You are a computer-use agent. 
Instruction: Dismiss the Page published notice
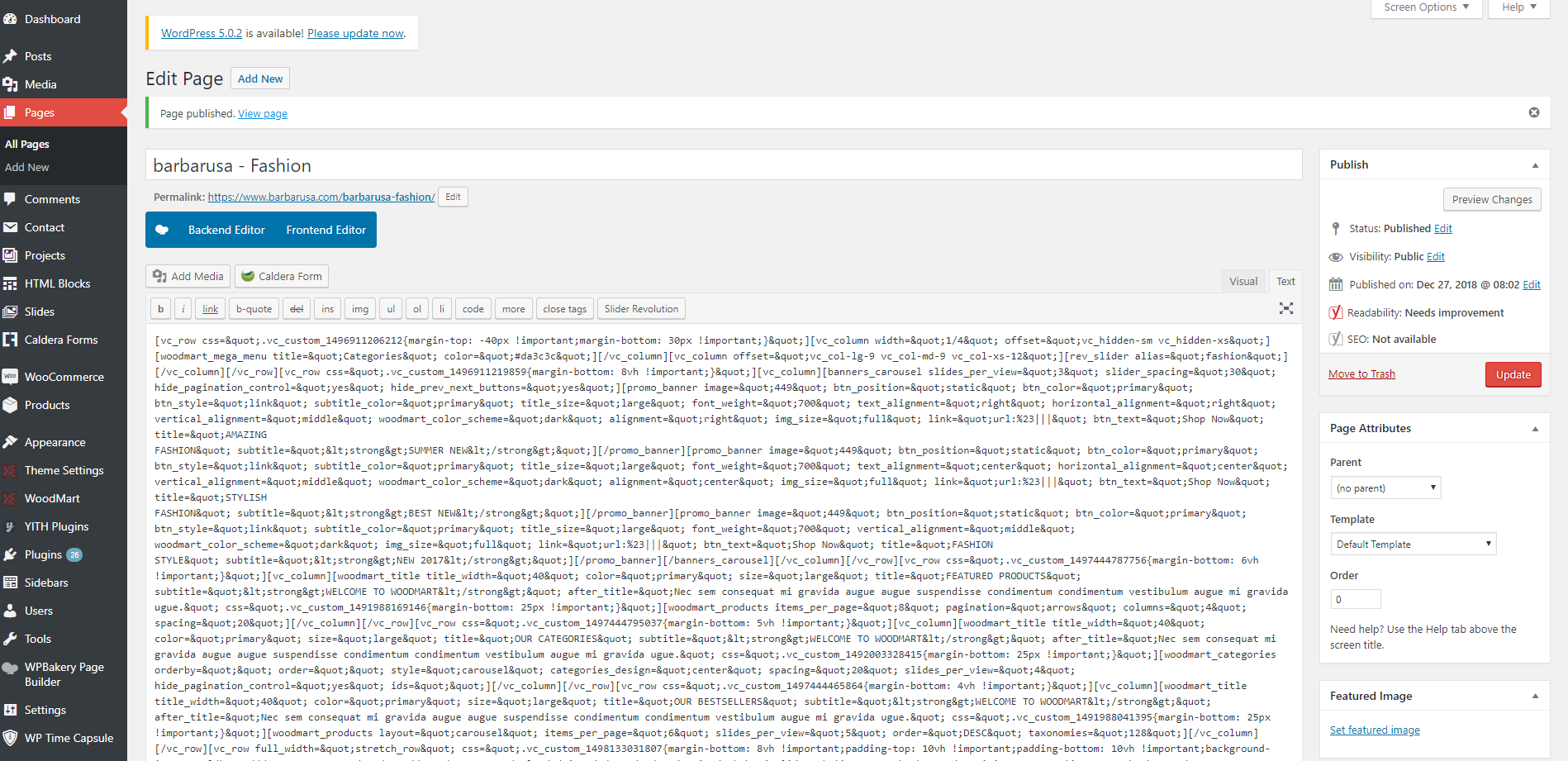(x=1534, y=112)
